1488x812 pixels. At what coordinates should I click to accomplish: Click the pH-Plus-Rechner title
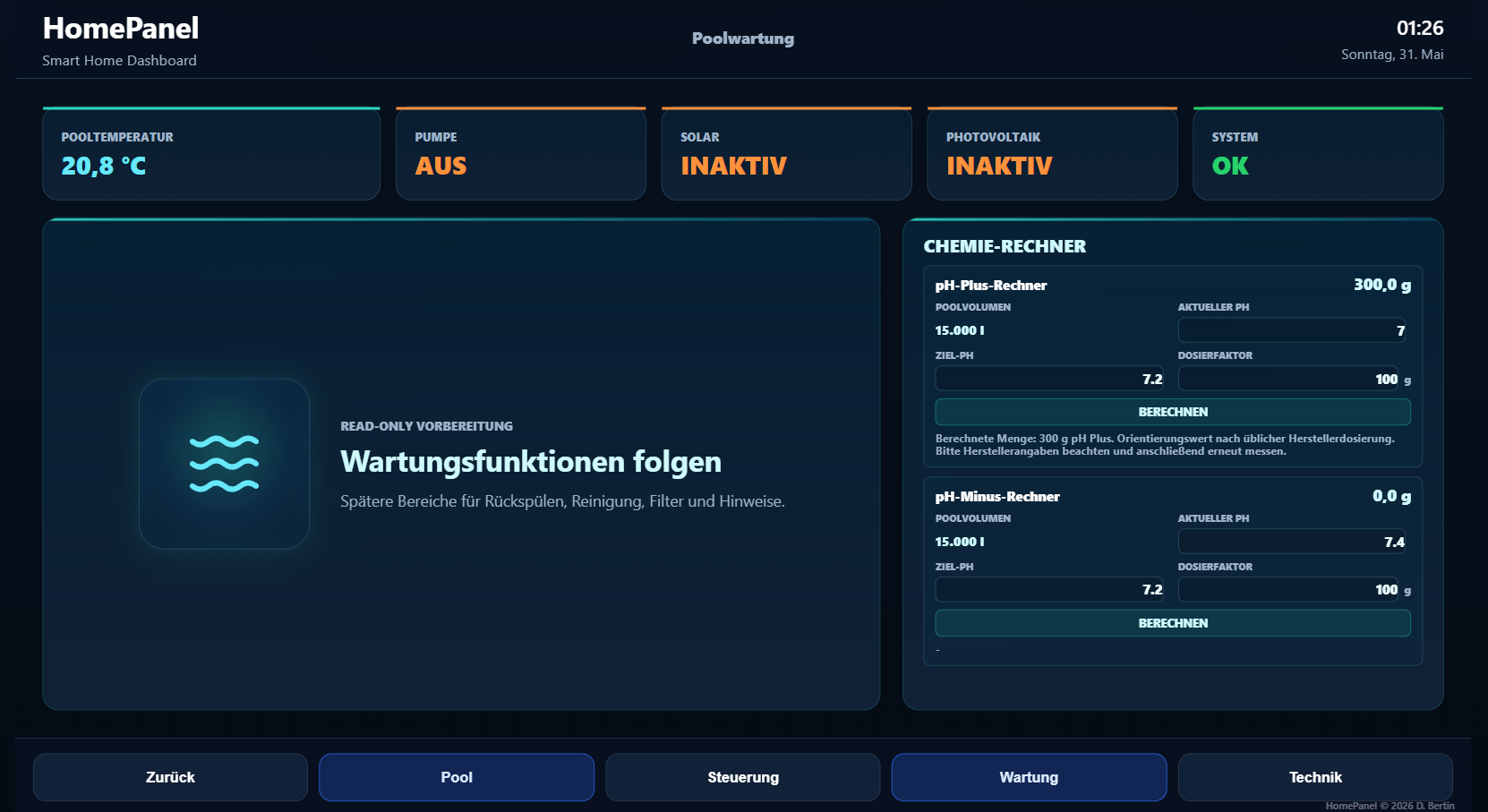tap(991, 286)
